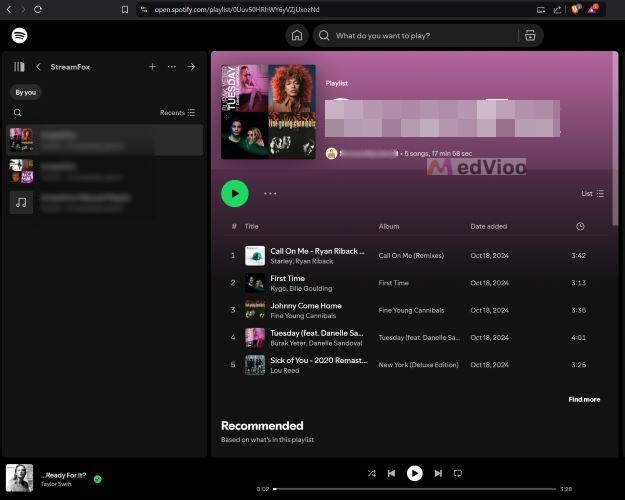This screenshot has height=500, width=625.
Task: Click the address bar URL
Action: click(x=237, y=9)
